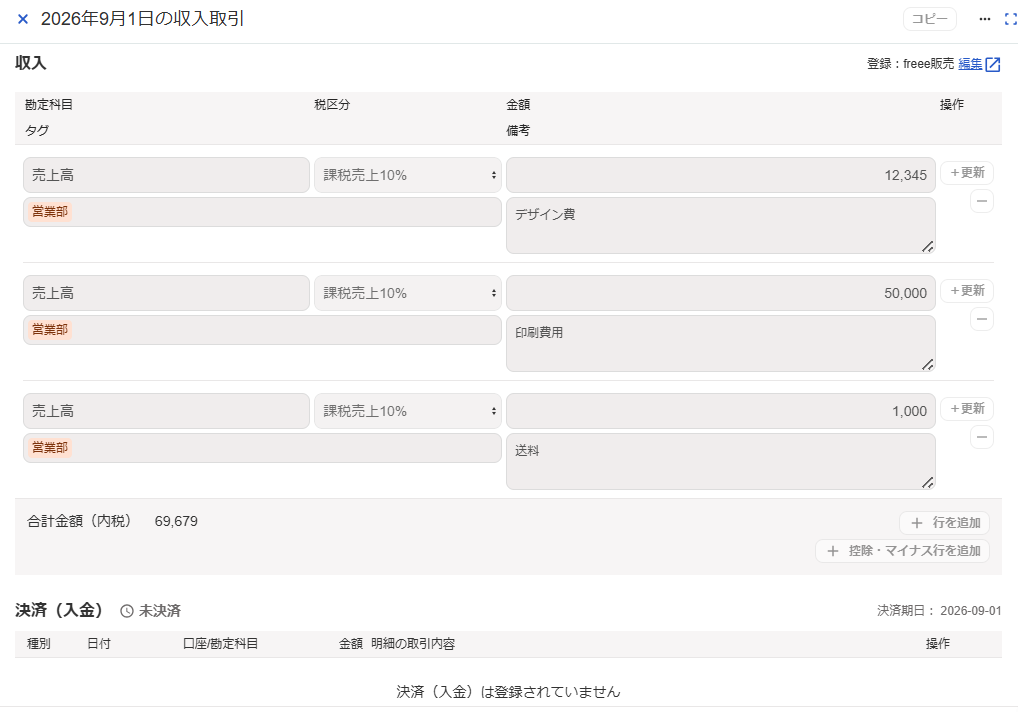Click the 1,000 amount field
The width and height of the screenshot is (1018, 712).
pos(721,411)
